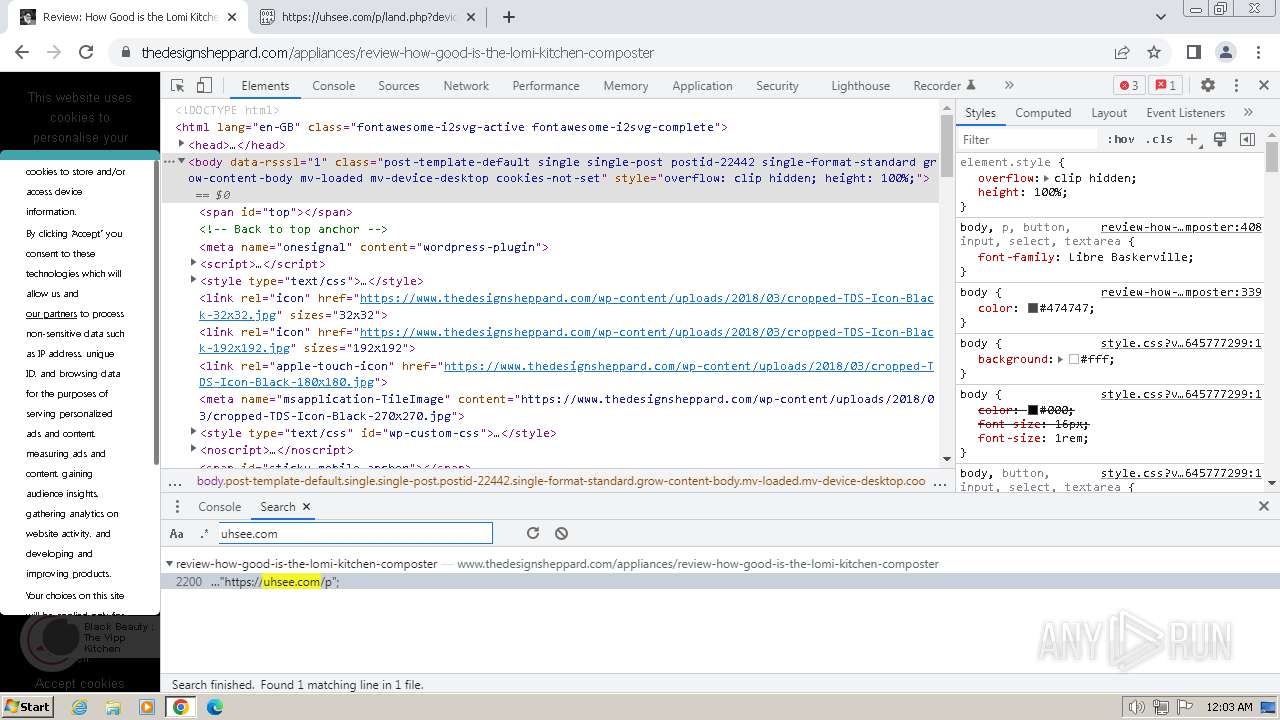Viewport: 1280px width, 720px height.
Task: Show more DevTools tabs chevron
Action: click(x=1009, y=86)
